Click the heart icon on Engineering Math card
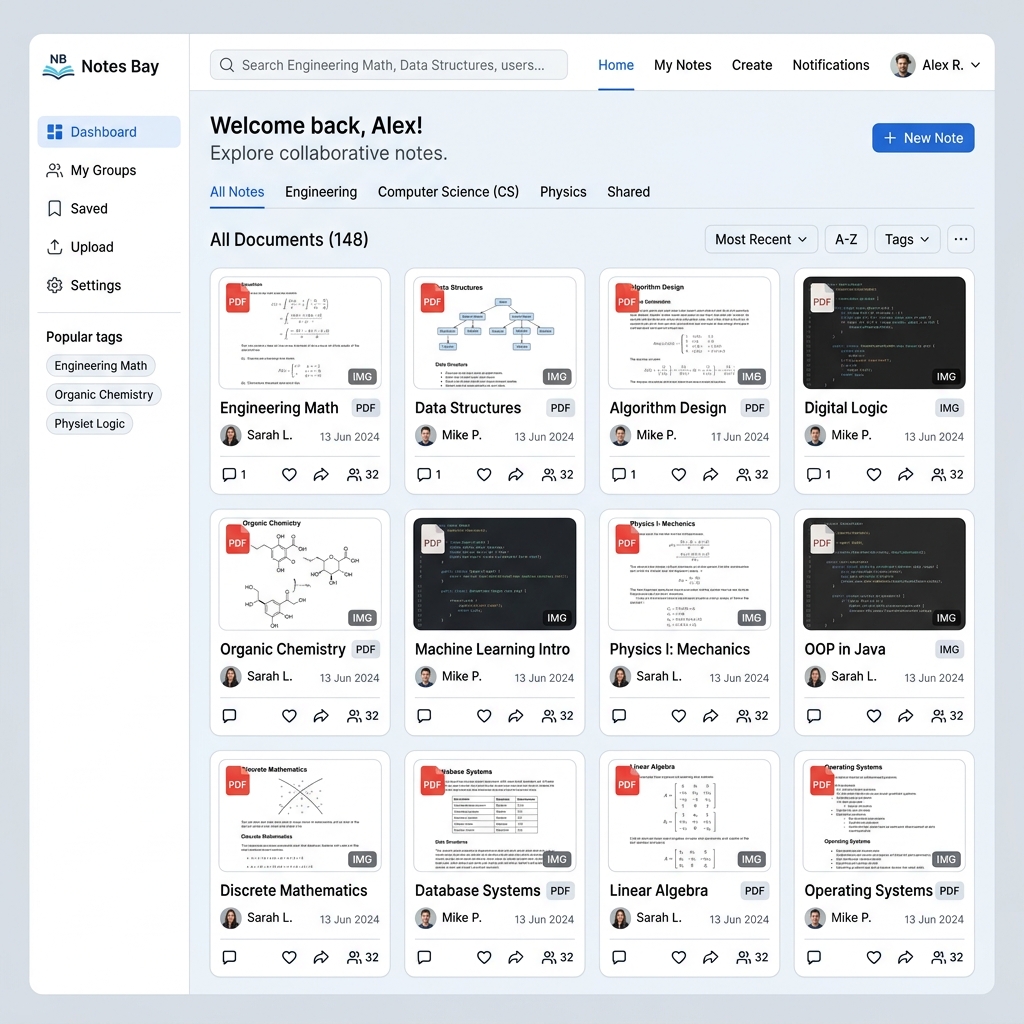This screenshot has width=1024, height=1024. click(x=289, y=475)
